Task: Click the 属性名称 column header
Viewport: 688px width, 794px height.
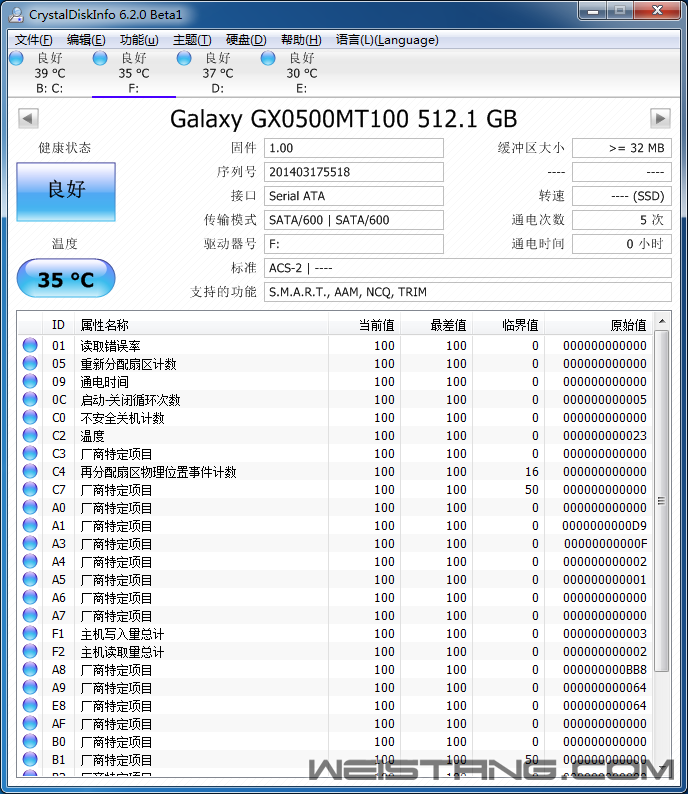Action: click(x=201, y=325)
